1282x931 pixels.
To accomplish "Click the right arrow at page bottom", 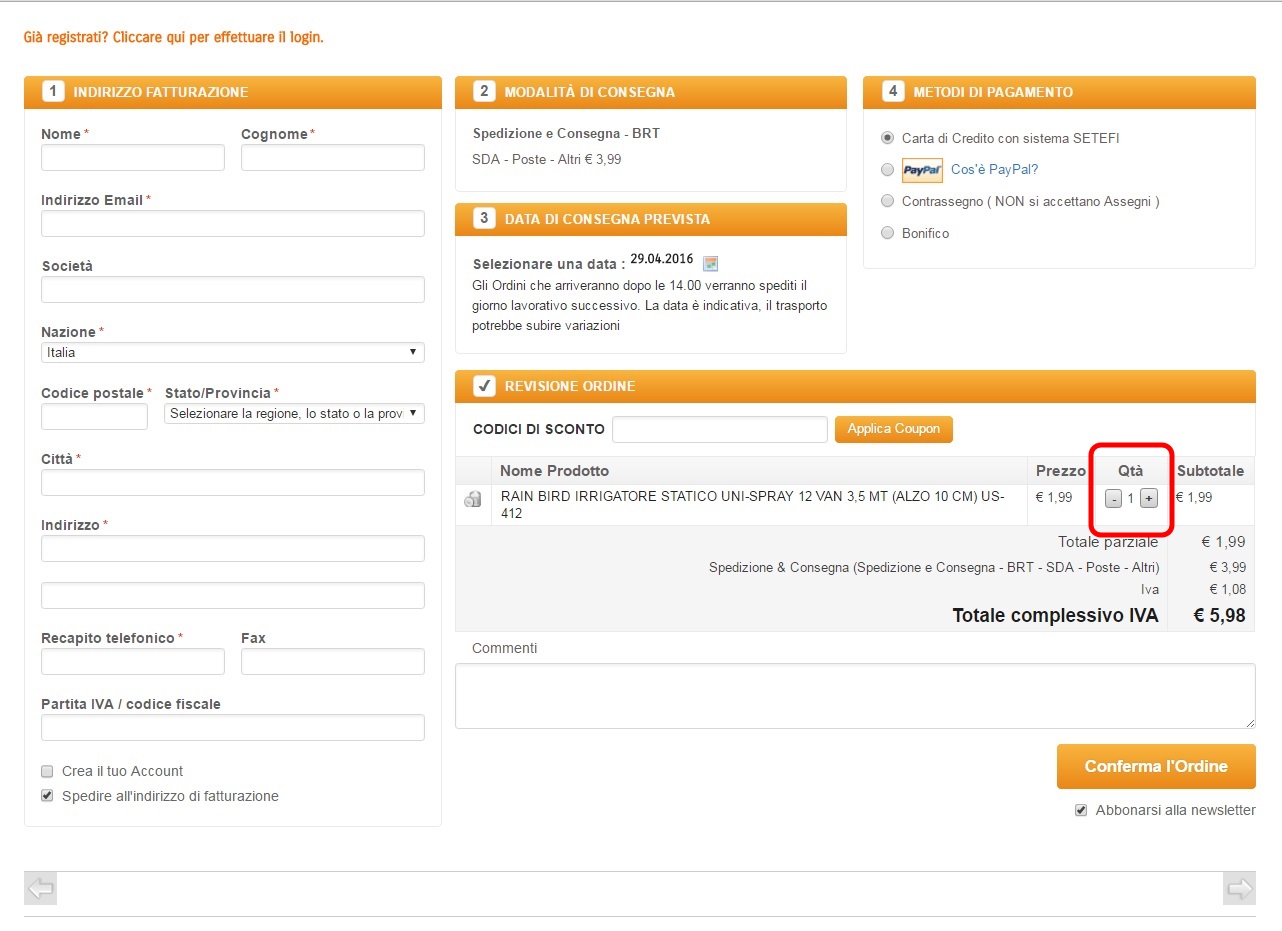I will point(1239,889).
